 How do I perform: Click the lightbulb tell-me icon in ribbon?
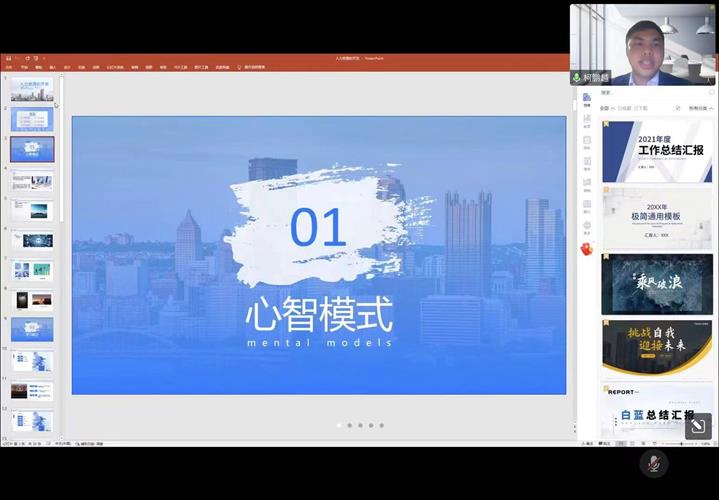pyautogui.click(x=238, y=67)
